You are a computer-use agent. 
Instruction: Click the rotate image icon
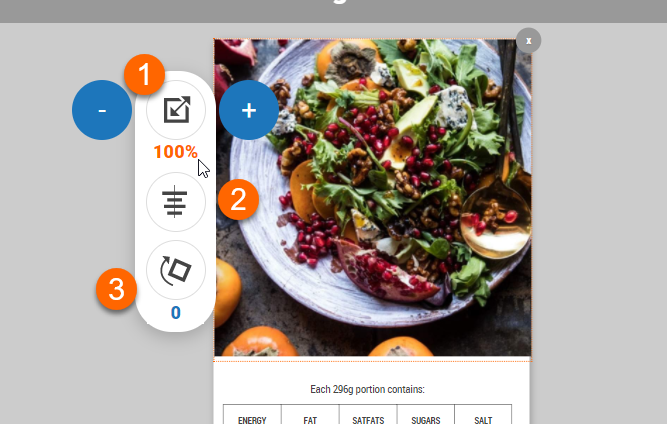[176, 270]
